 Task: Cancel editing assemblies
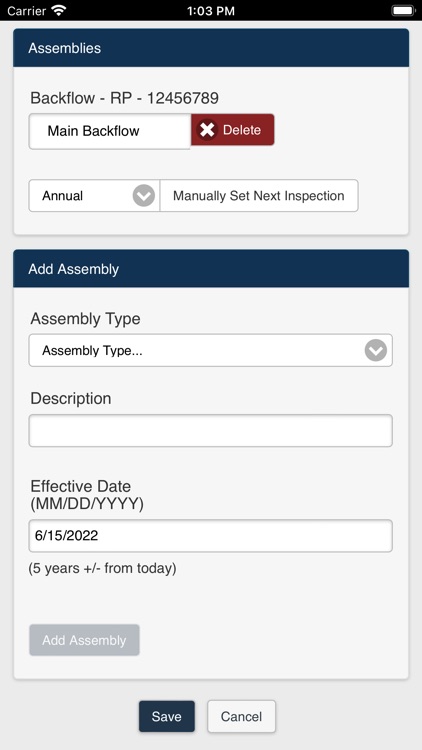pos(241,716)
